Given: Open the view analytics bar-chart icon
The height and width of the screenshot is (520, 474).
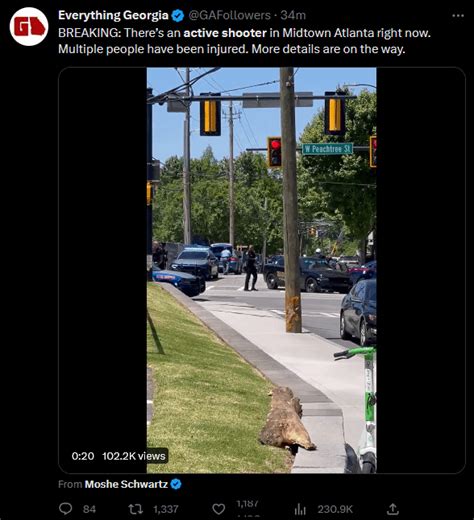Looking at the screenshot, I should point(300,509).
